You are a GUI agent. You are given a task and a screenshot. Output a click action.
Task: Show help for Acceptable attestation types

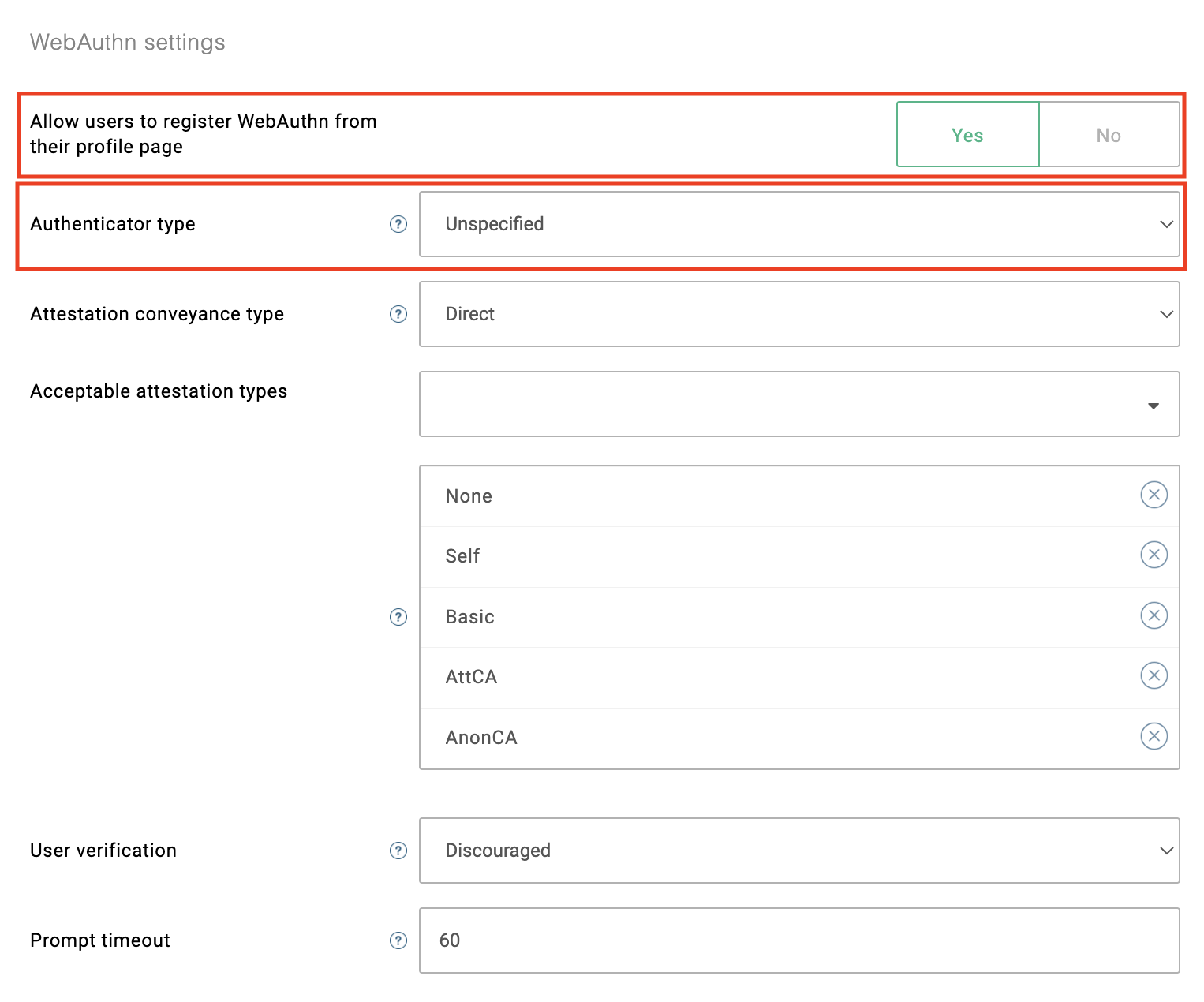[x=398, y=617]
